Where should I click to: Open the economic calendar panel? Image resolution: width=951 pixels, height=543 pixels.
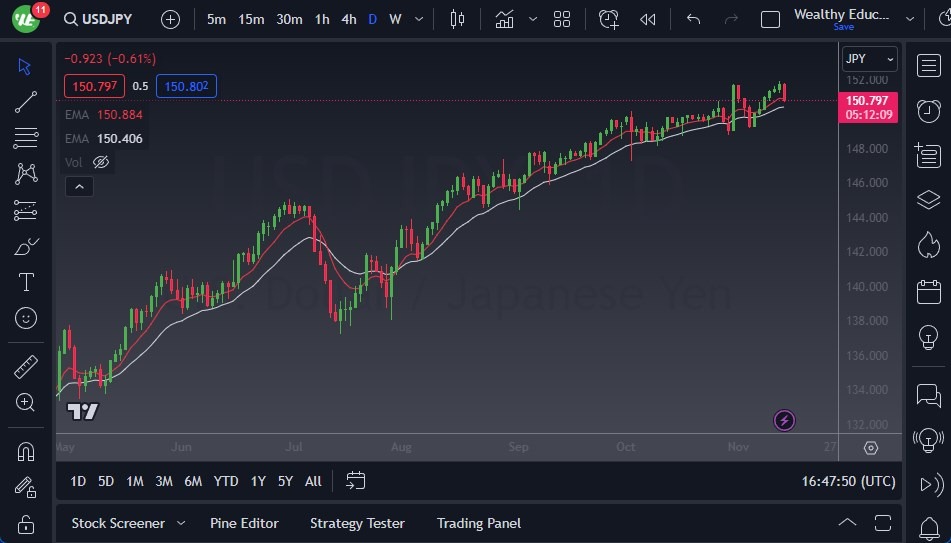(x=928, y=292)
